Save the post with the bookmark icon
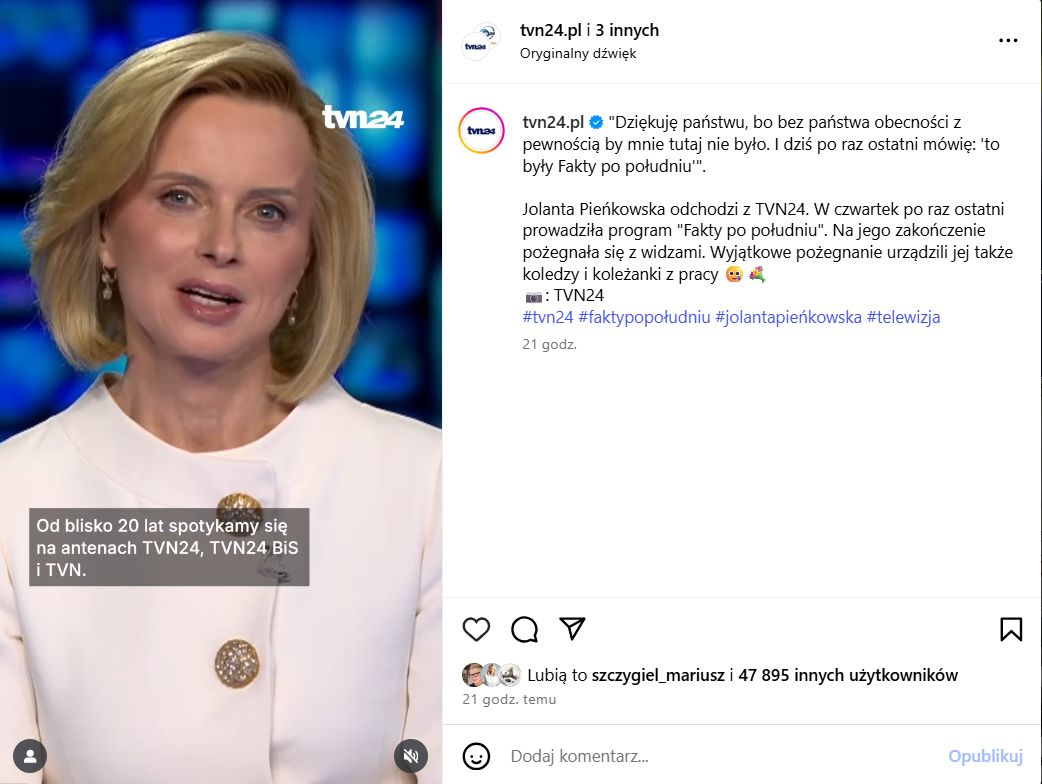Screen dimensions: 1042x784 (1011, 629)
